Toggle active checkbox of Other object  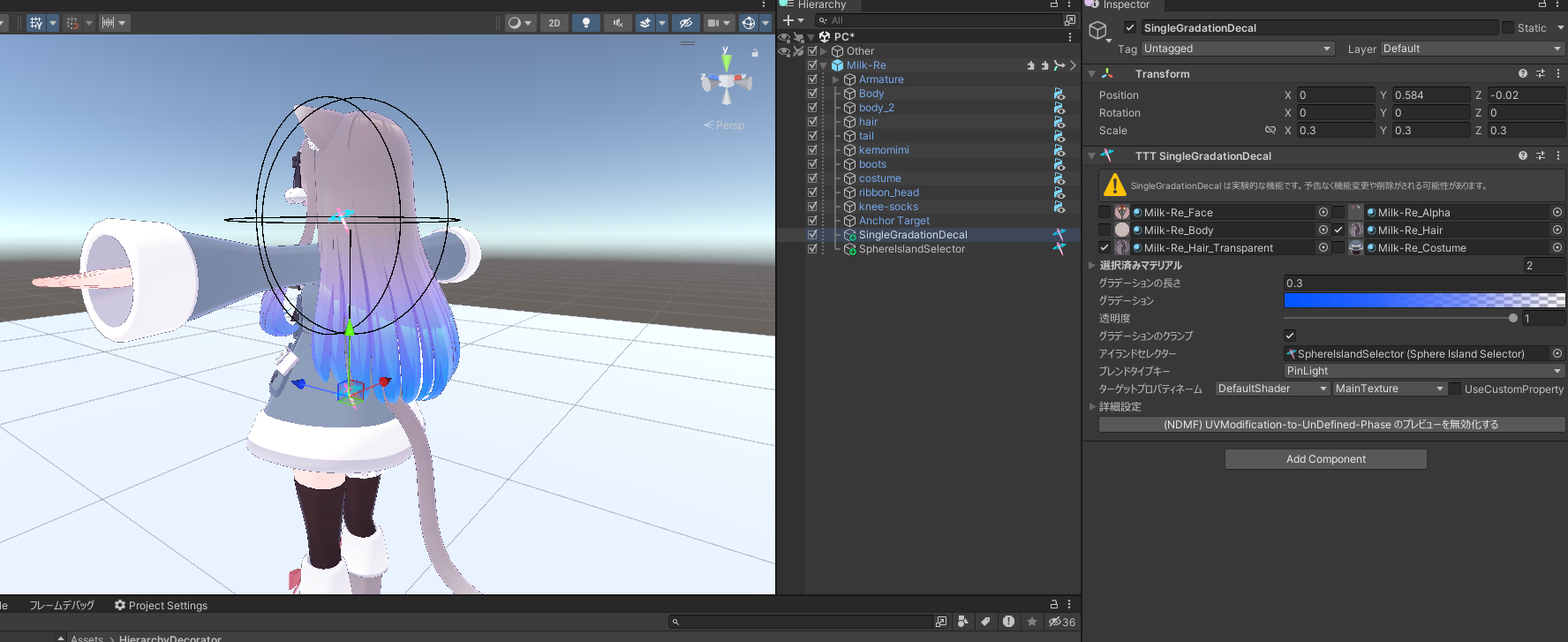click(x=813, y=51)
